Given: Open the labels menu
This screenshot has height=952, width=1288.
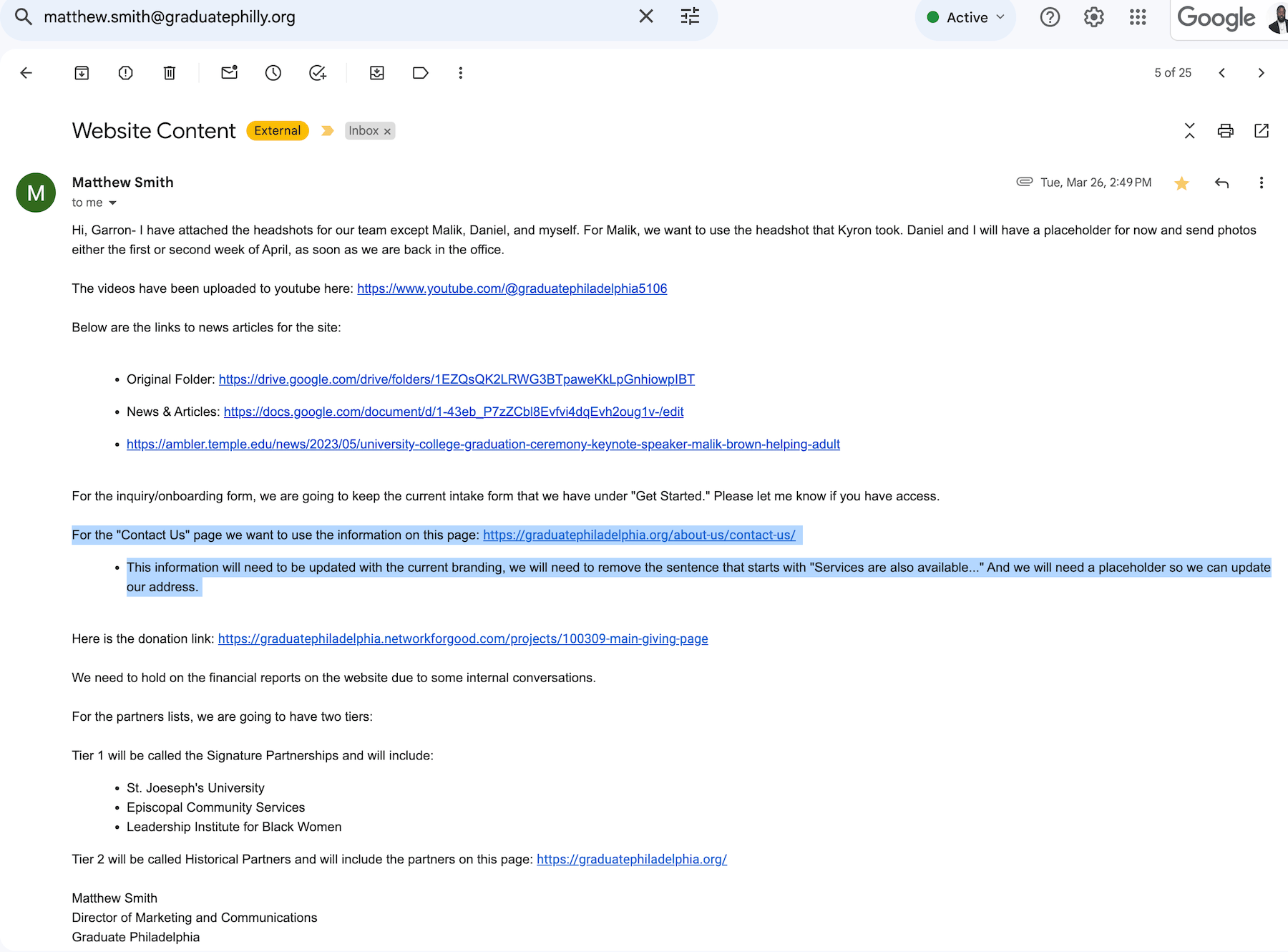Looking at the screenshot, I should (421, 73).
